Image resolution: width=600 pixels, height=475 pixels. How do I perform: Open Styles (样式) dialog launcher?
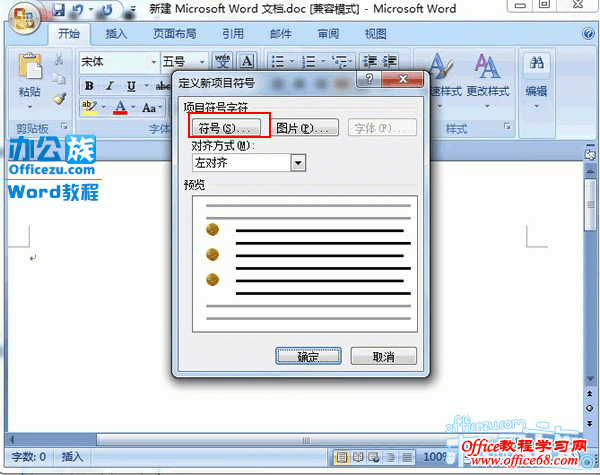(507, 126)
